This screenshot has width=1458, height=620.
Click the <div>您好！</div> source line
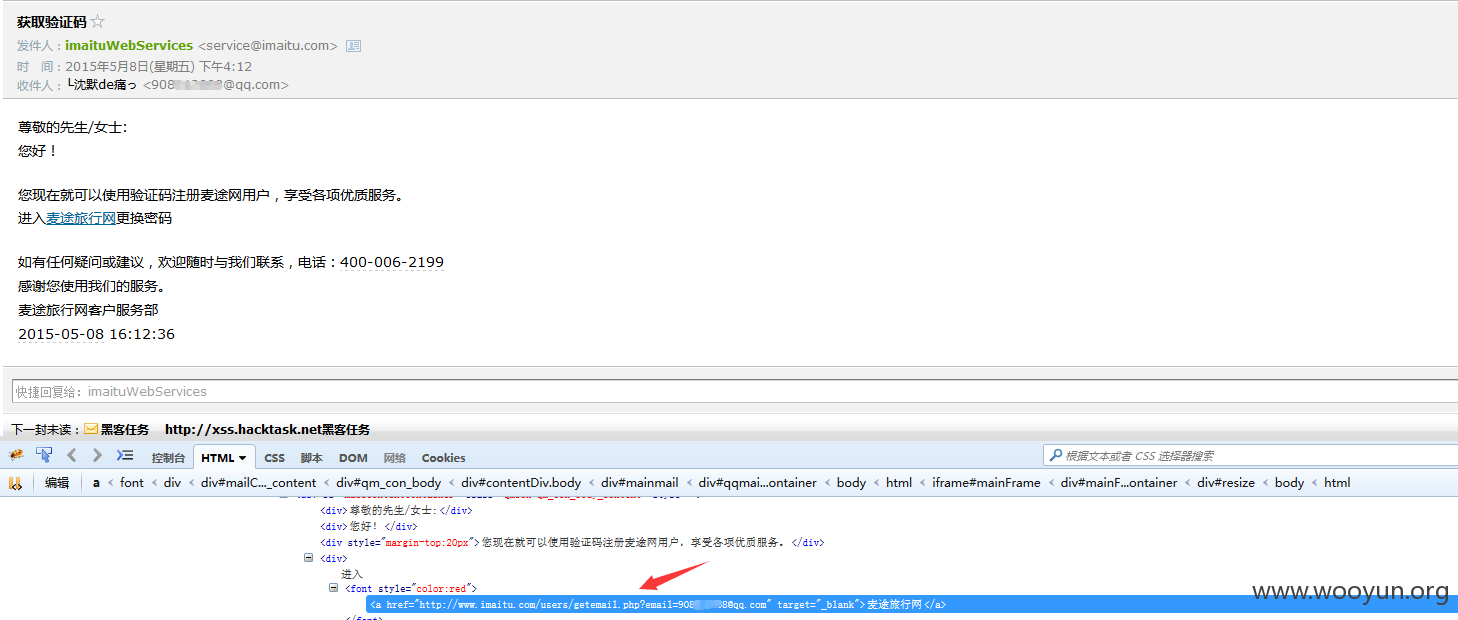coord(367,526)
